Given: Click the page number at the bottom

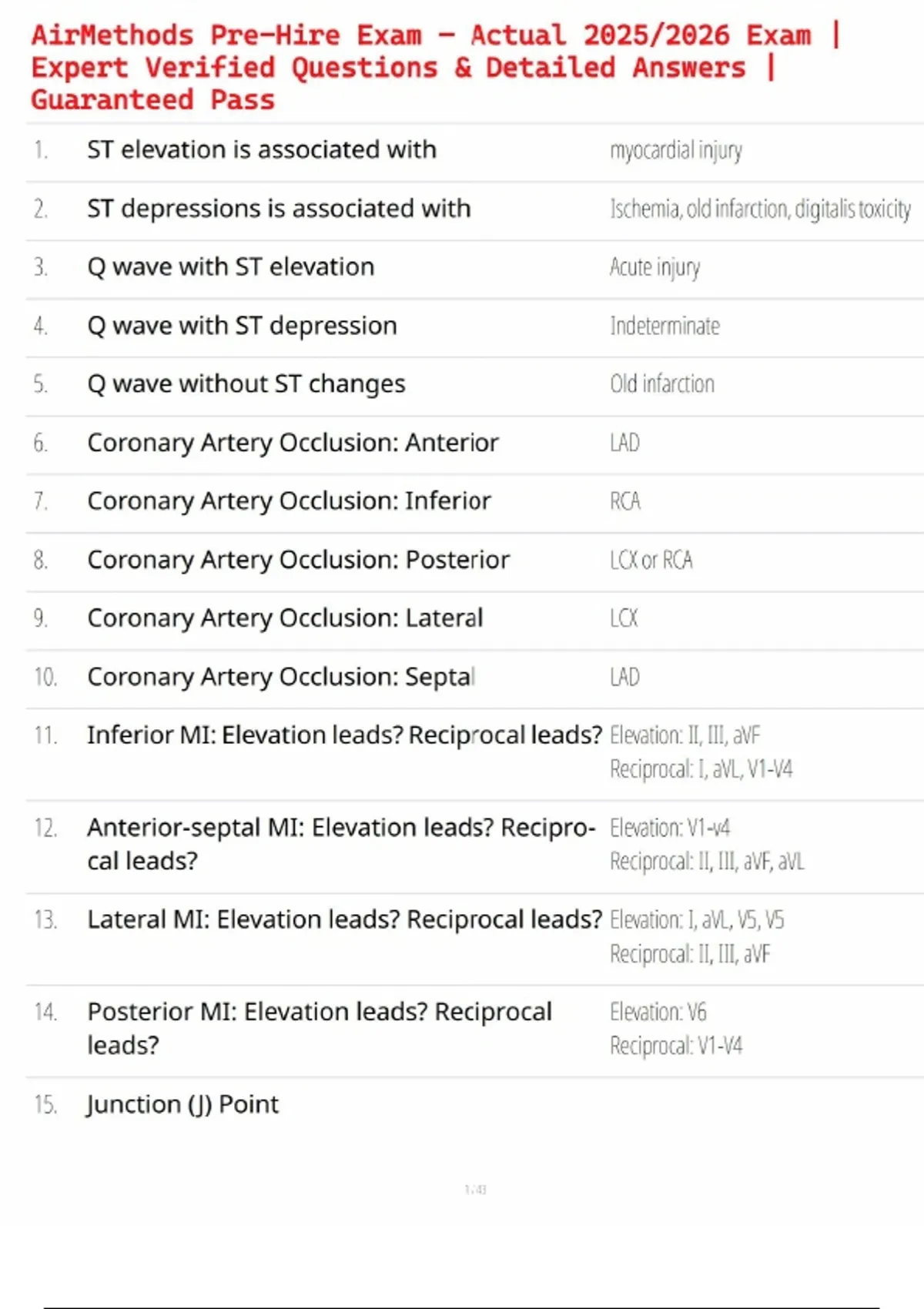Looking at the screenshot, I should (475, 1190).
